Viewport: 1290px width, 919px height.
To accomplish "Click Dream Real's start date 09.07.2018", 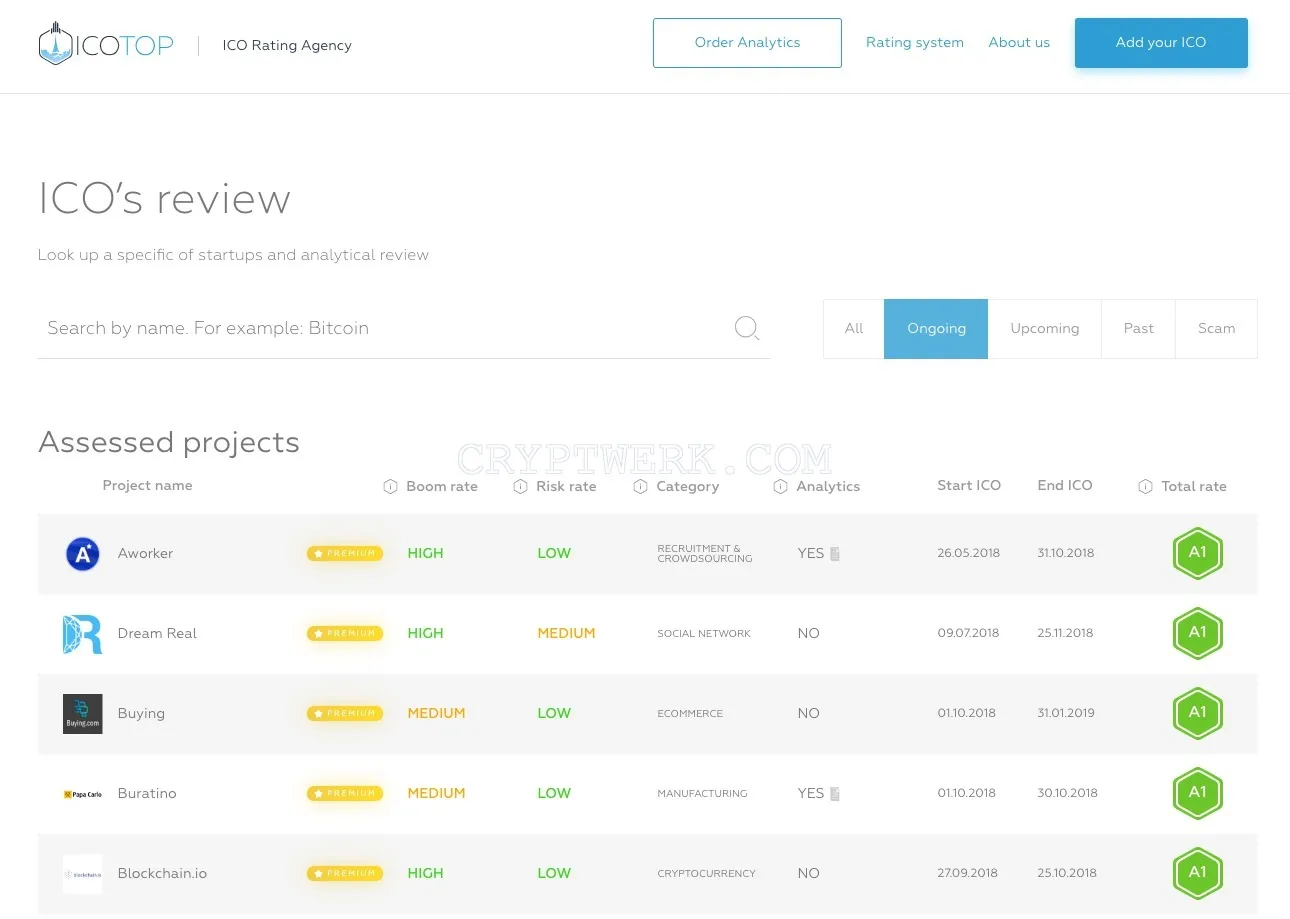I will click(968, 634).
